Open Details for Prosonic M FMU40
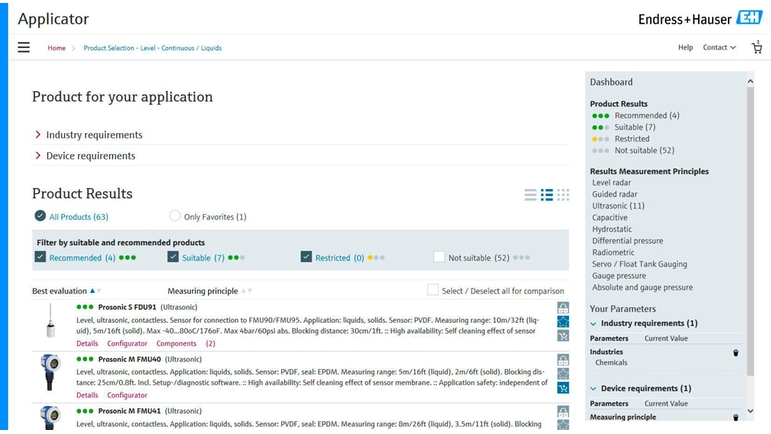 [x=87, y=395]
